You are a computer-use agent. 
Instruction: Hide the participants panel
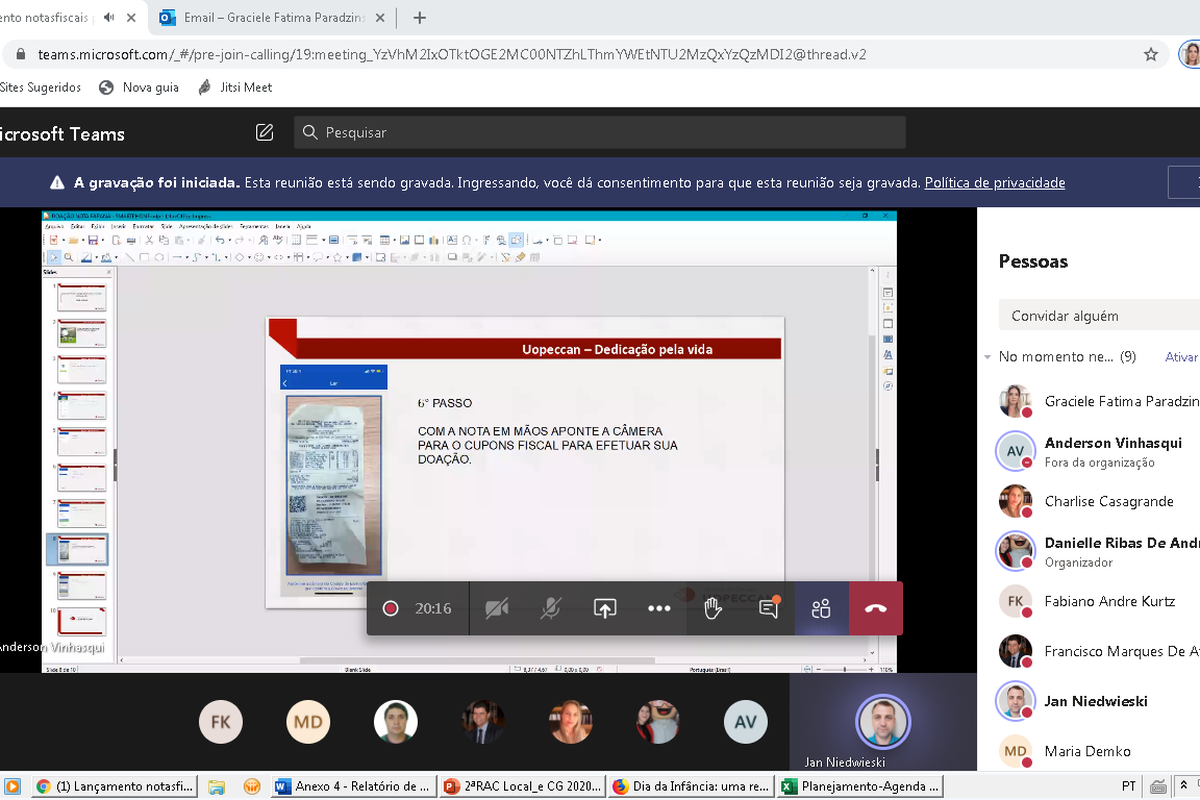[x=822, y=608]
